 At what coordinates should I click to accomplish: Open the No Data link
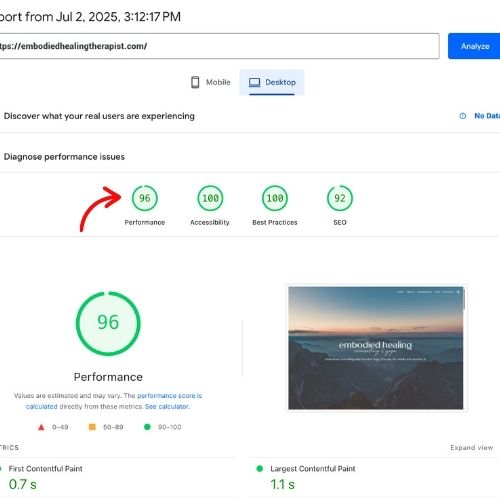(x=487, y=116)
